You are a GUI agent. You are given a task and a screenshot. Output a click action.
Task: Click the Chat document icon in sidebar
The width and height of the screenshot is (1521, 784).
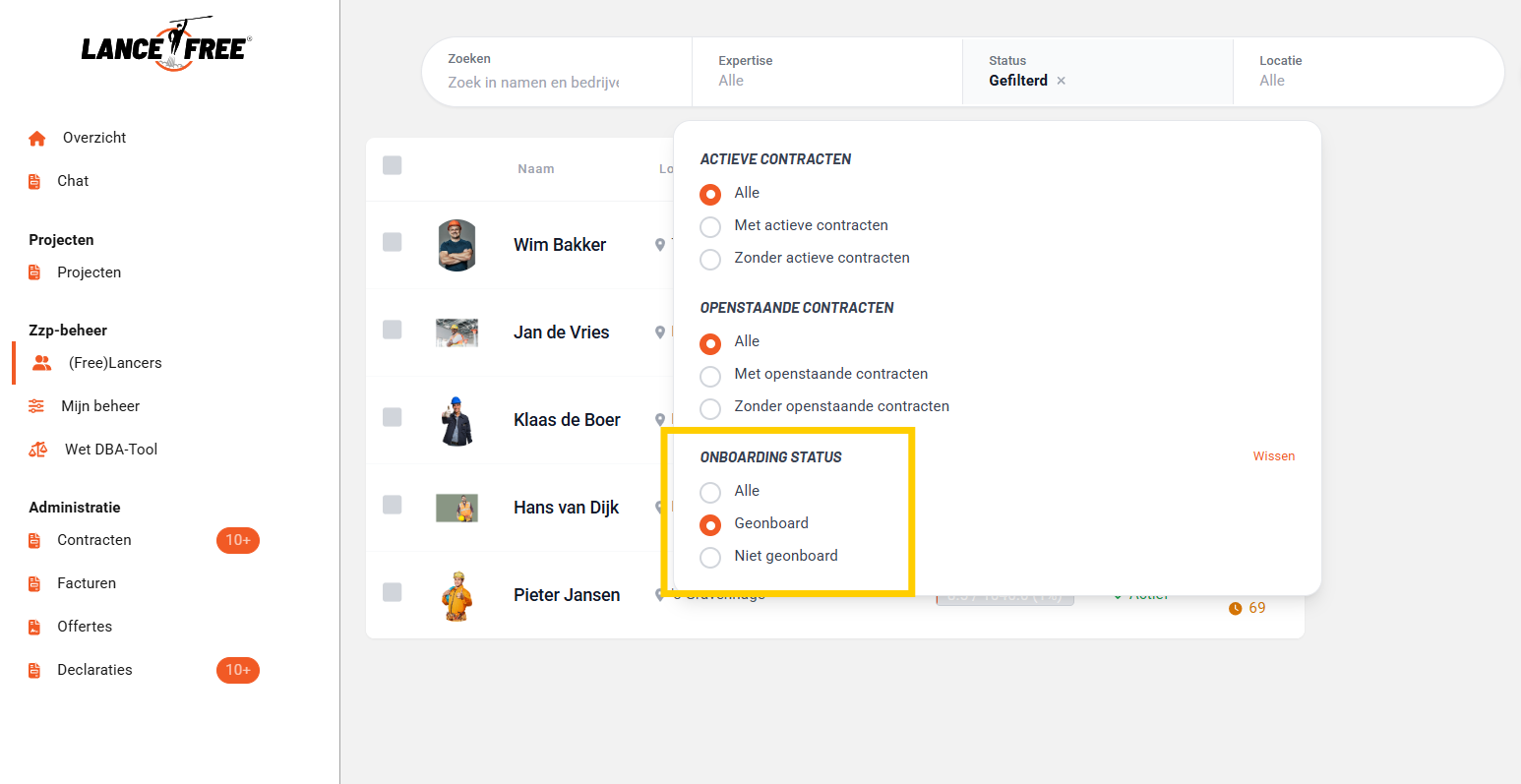point(34,182)
